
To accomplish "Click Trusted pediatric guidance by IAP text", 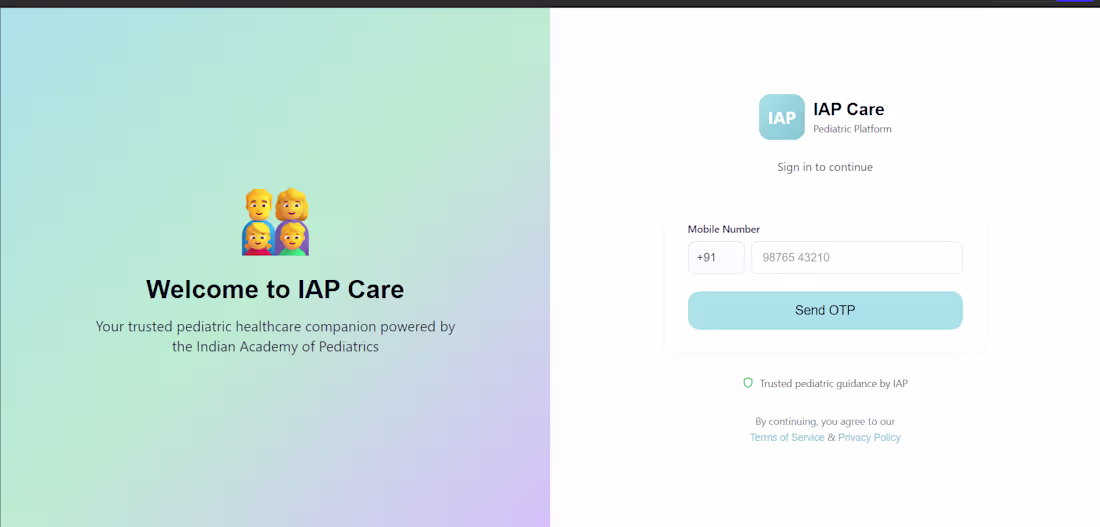I will [x=833, y=384].
